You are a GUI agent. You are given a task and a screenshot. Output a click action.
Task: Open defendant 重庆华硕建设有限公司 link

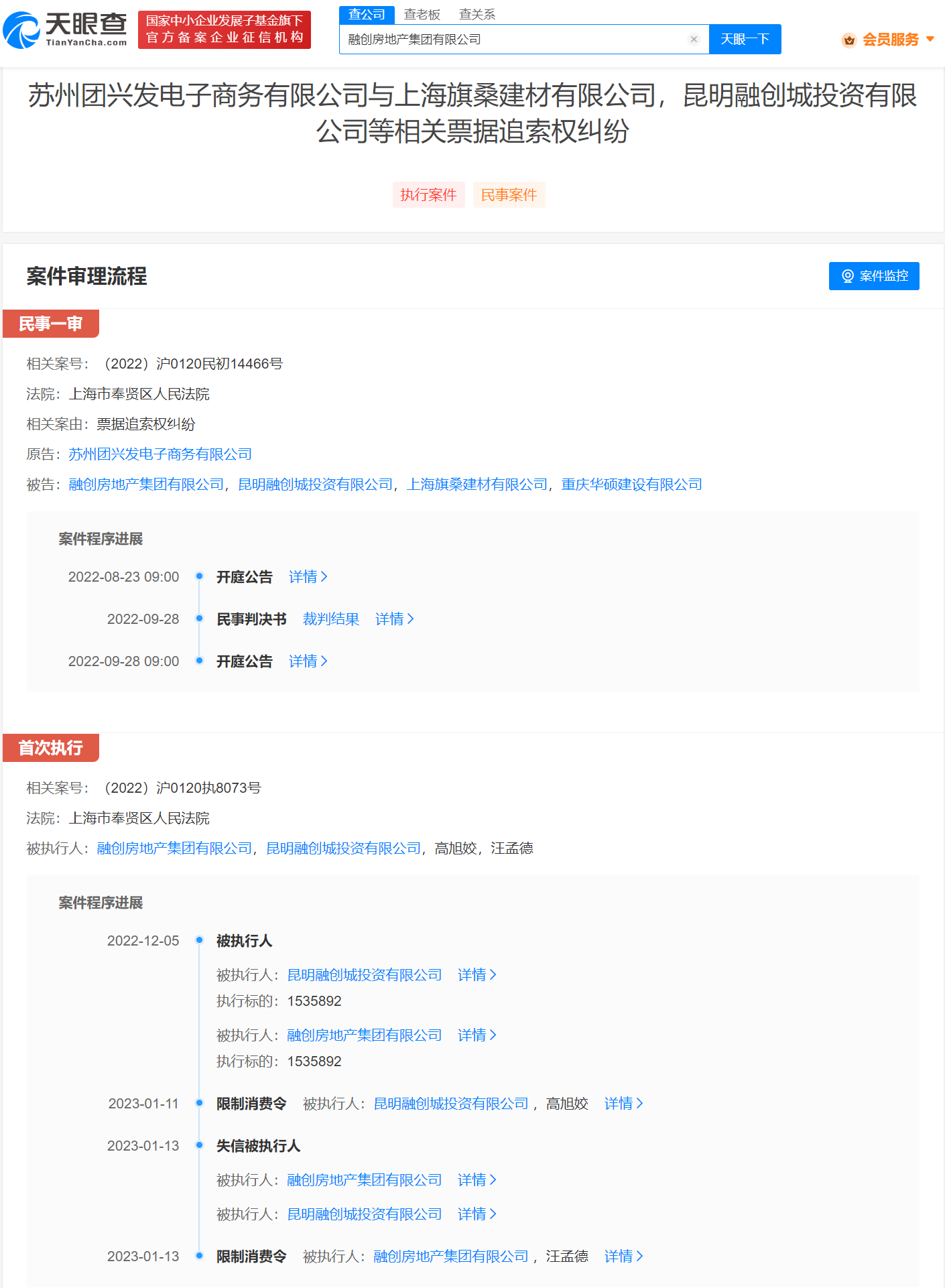click(631, 485)
